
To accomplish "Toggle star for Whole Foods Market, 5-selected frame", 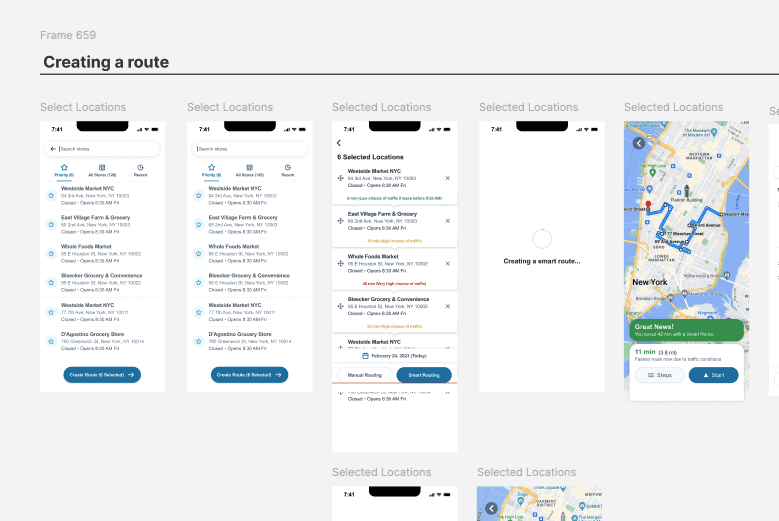I will (x=199, y=254).
